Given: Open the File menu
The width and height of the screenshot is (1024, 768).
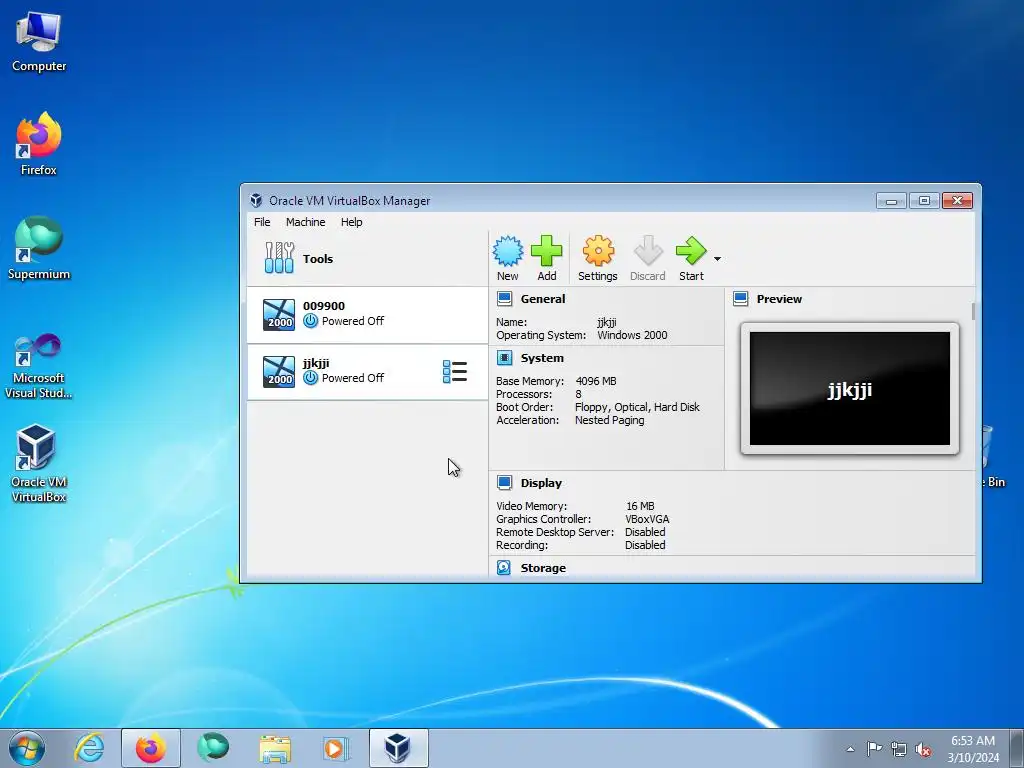Looking at the screenshot, I should pos(262,222).
